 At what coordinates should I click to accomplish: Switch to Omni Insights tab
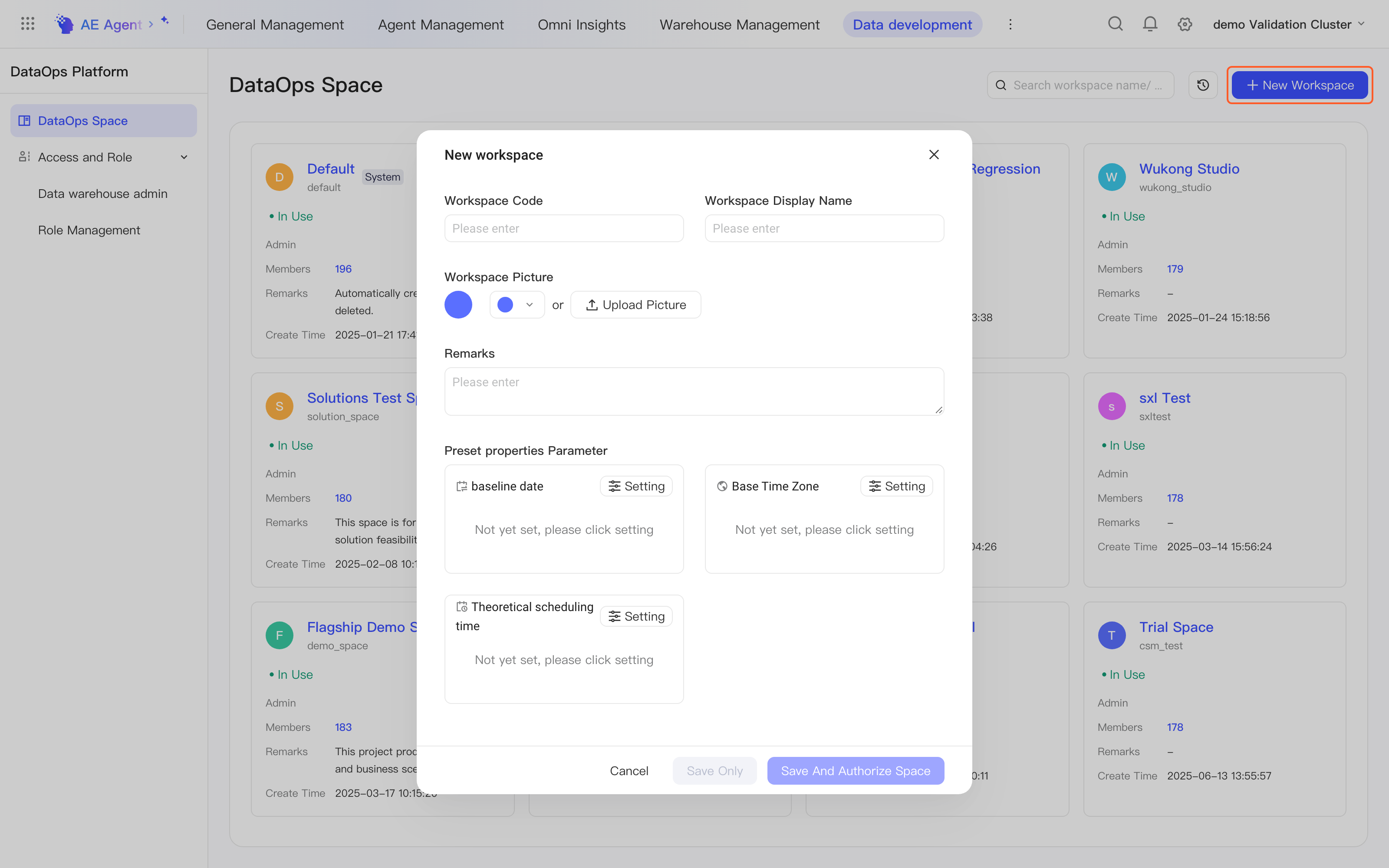tap(582, 24)
